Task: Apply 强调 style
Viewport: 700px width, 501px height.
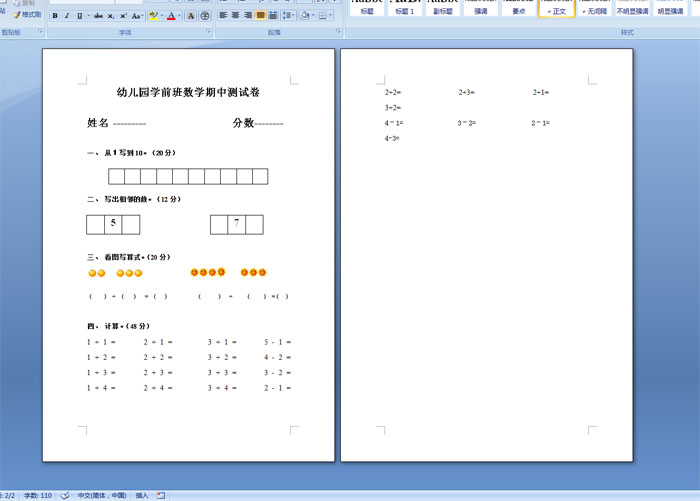Action: point(480,8)
